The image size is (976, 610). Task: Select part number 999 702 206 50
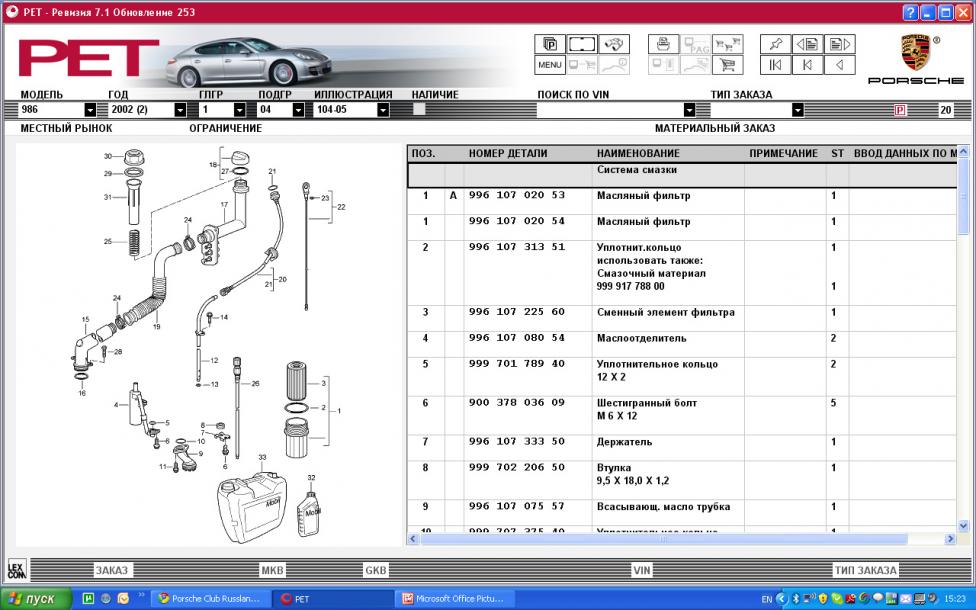tap(517, 467)
